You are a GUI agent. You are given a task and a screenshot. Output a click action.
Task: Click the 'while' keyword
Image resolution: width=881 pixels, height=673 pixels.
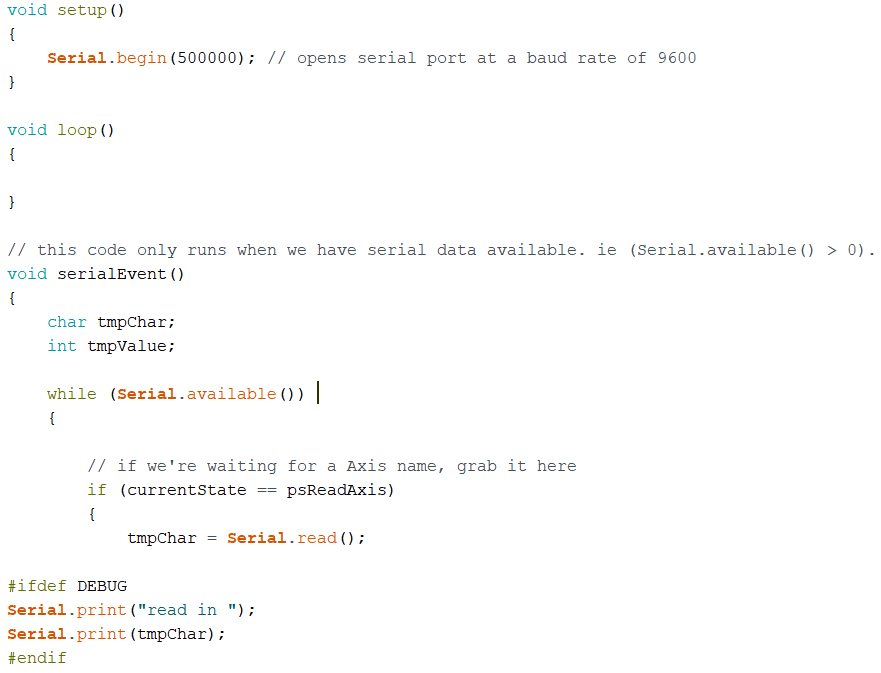[72, 394]
